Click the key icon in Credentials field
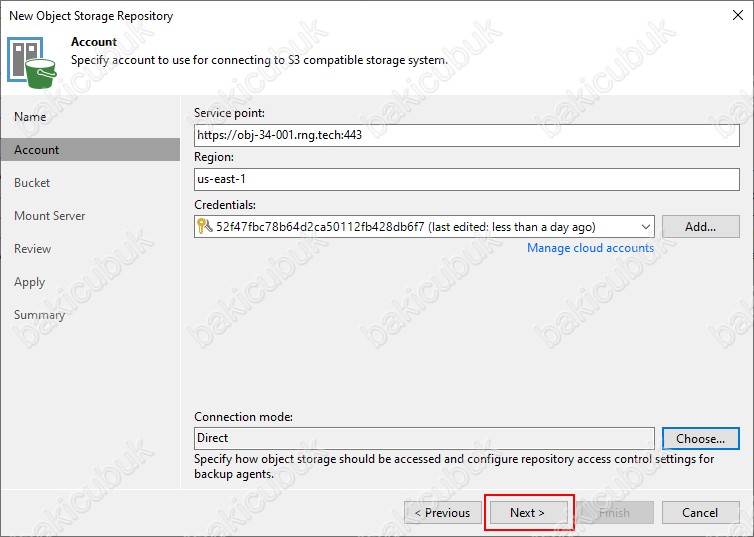 pos(205,226)
